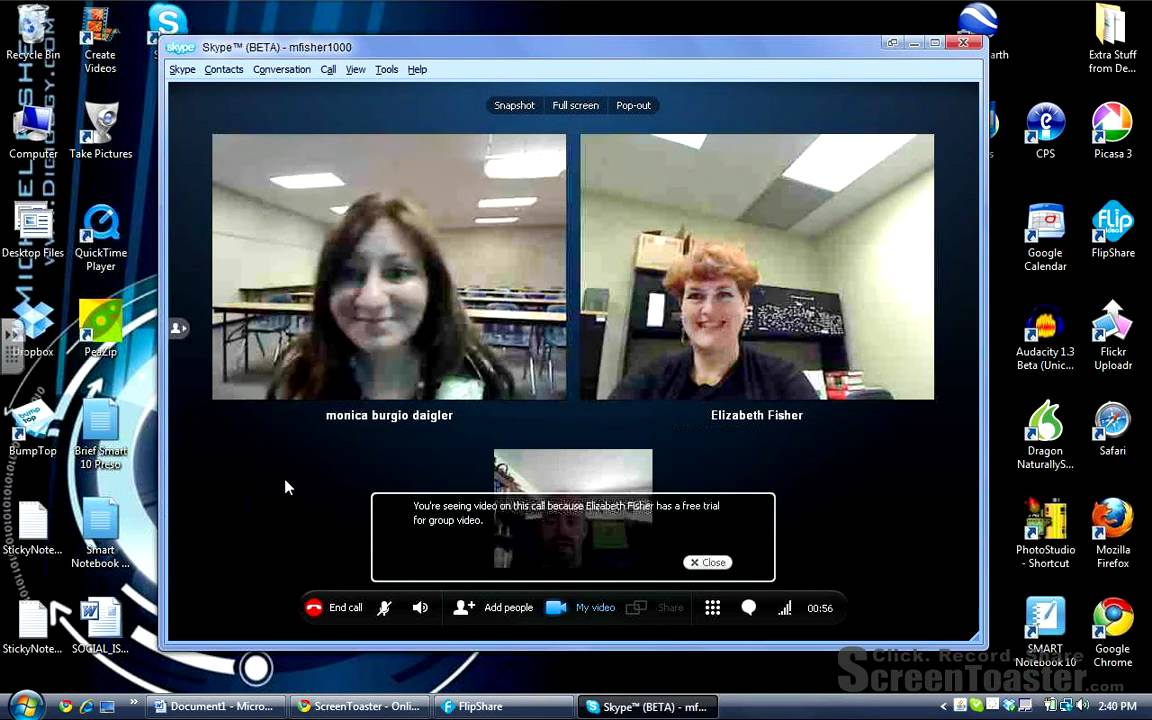This screenshot has height=720, width=1152.
Task: Click the taskbar clock 2:40 PM
Action: tap(1117, 706)
